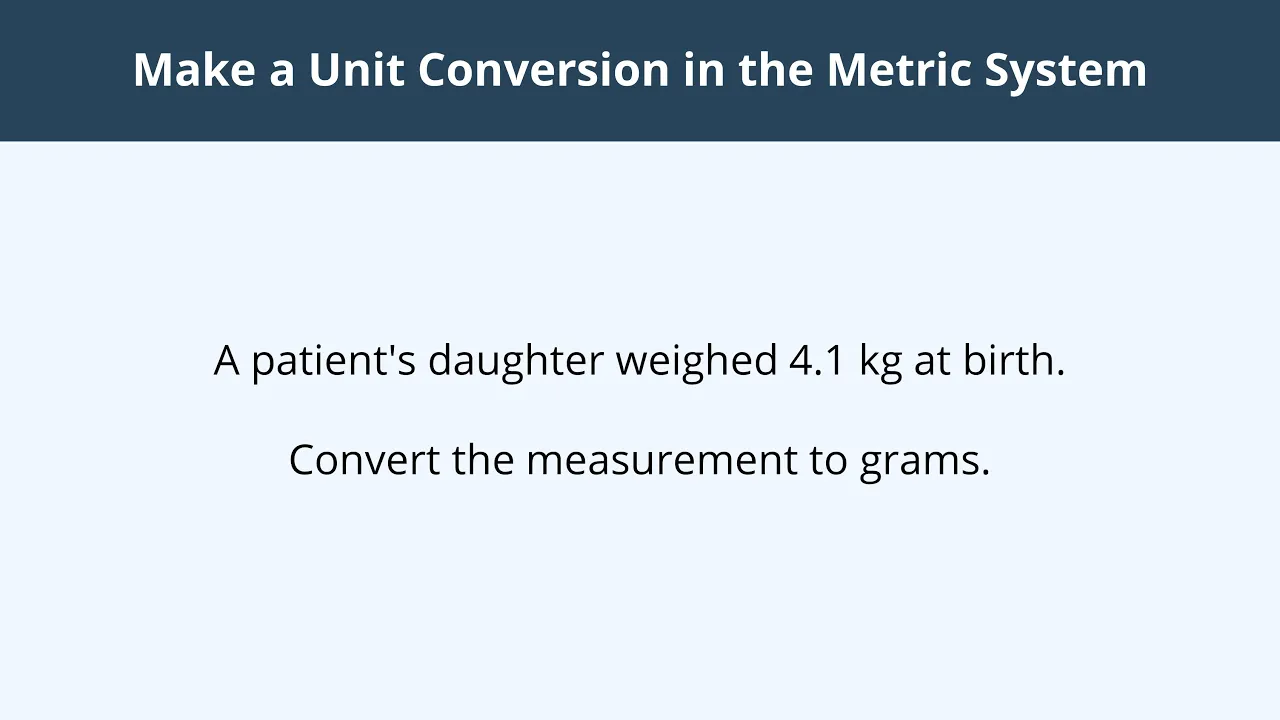Click the letter "A" starting the problem sentence

click(x=227, y=361)
